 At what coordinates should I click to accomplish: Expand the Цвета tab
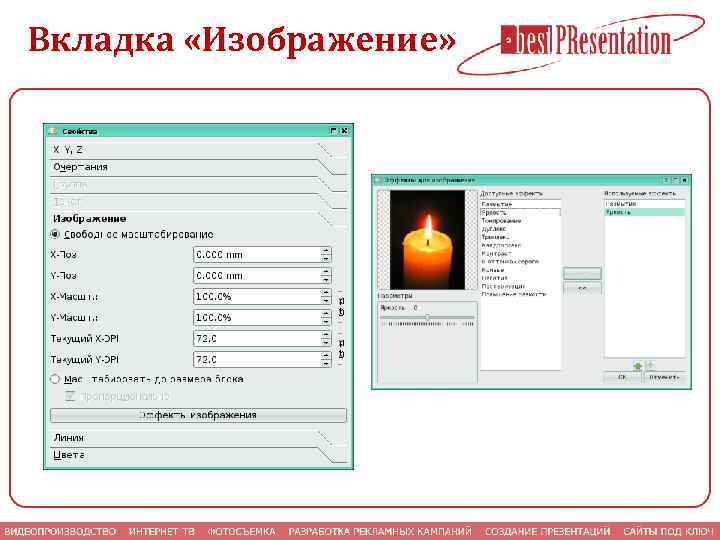pos(197,455)
